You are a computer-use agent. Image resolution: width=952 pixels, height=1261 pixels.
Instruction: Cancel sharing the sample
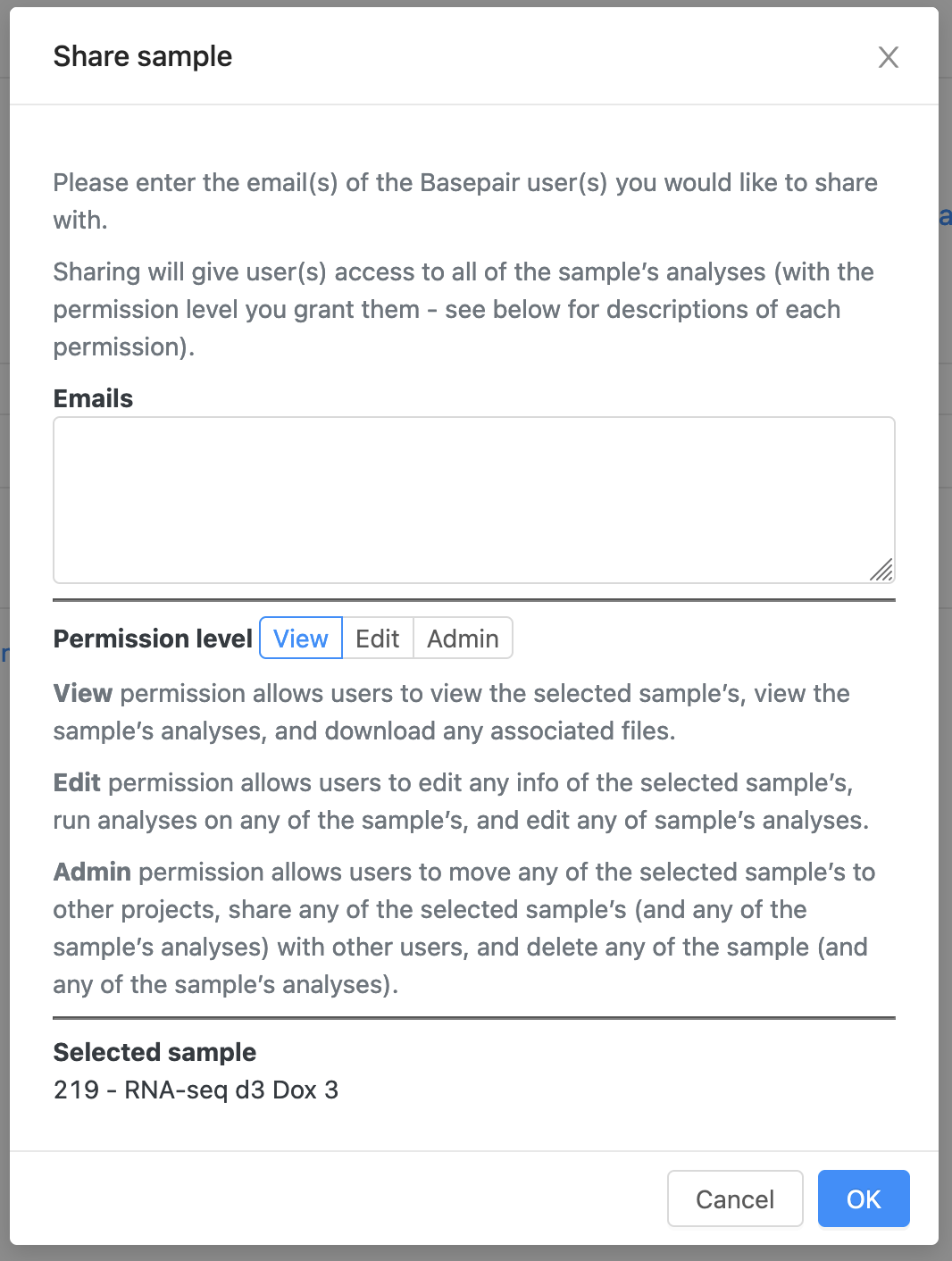point(735,1198)
